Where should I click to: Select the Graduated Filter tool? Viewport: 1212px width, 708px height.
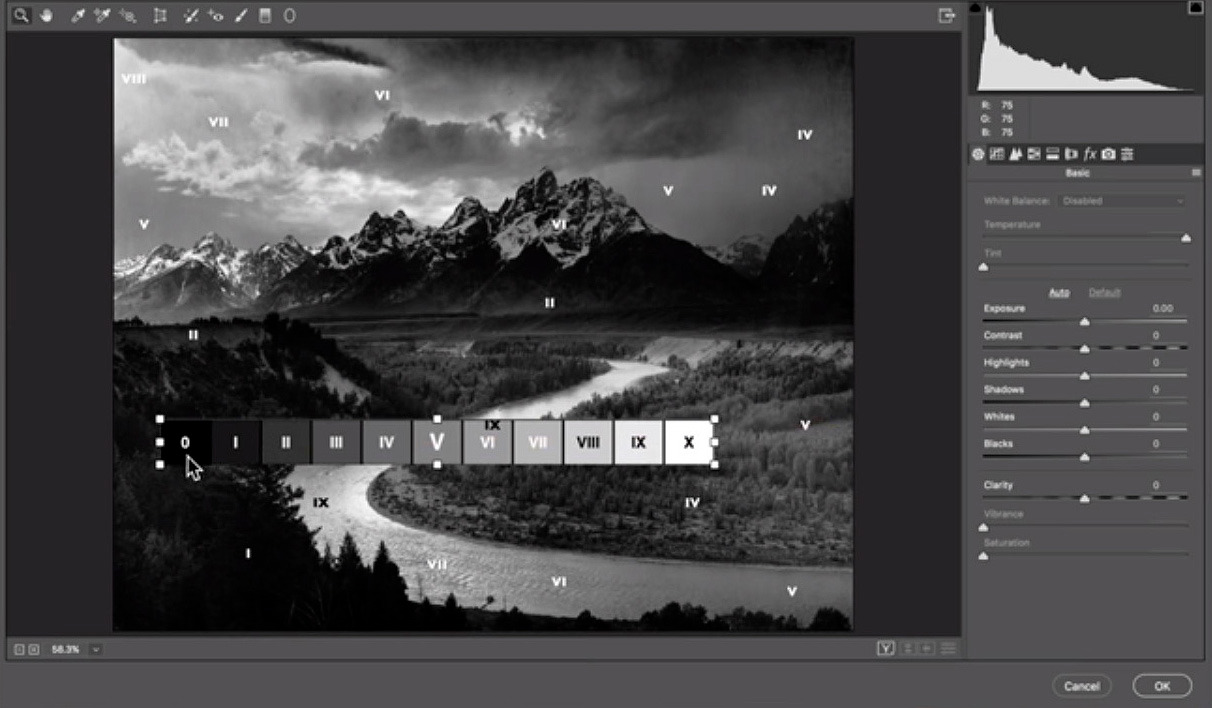click(x=265, y=16)
